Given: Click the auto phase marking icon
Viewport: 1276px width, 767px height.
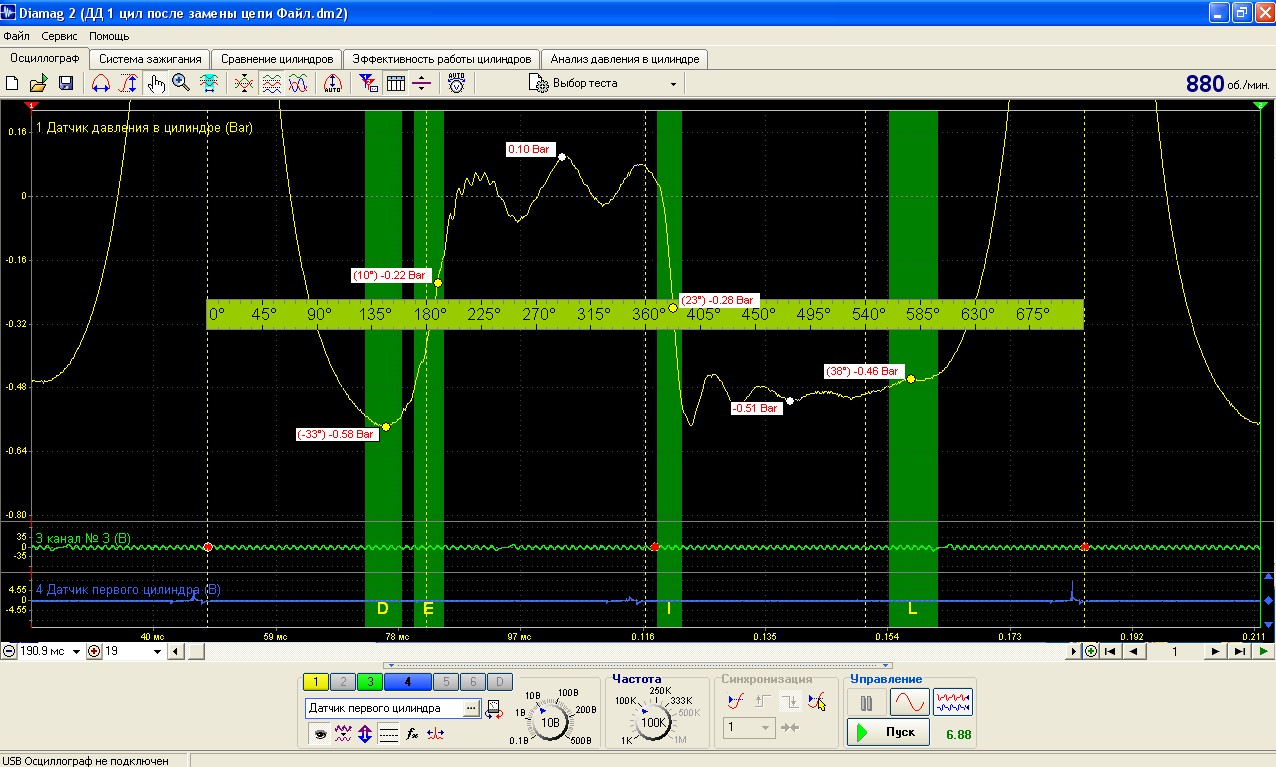Looking at the screenshot, I should pos(333,84).
